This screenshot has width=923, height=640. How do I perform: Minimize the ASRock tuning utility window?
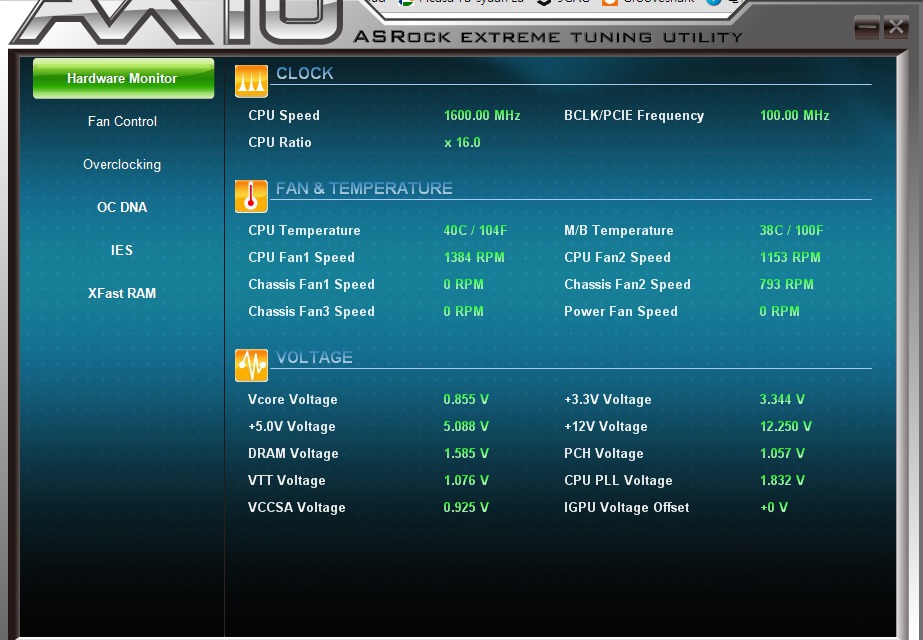[x=866, y=27]
